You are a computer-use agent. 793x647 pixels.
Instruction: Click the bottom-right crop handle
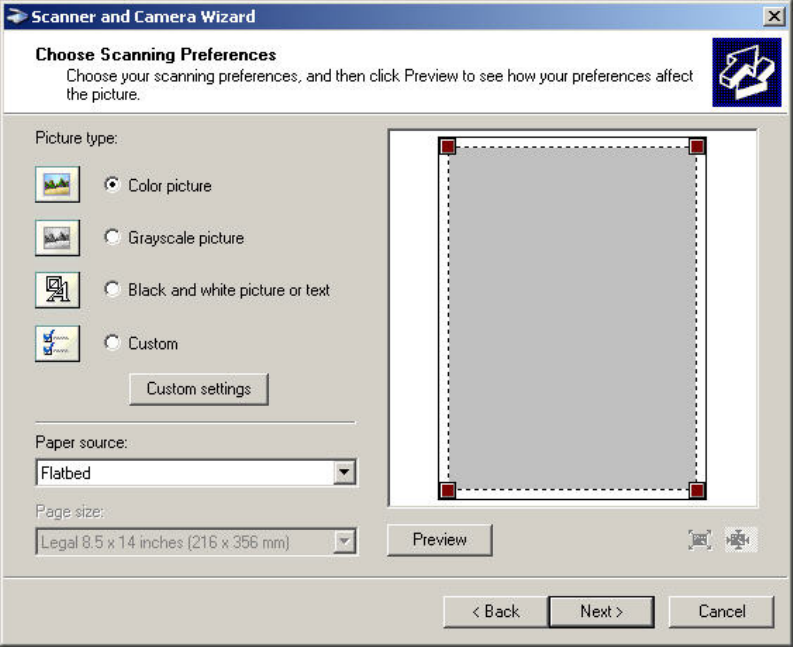[697, 490]
